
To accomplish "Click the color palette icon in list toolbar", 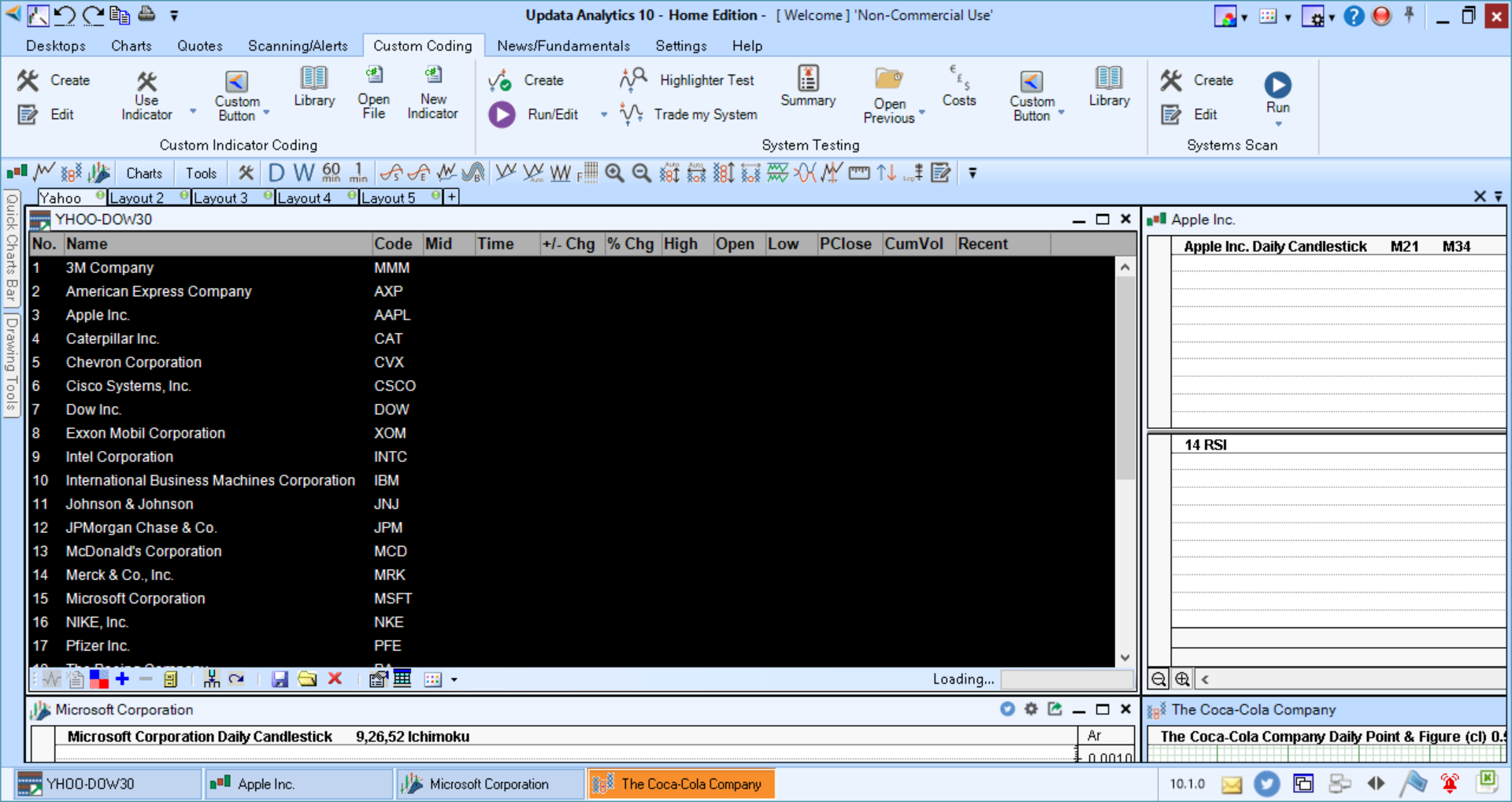I will pyautogui.click(x=433, y=679).
